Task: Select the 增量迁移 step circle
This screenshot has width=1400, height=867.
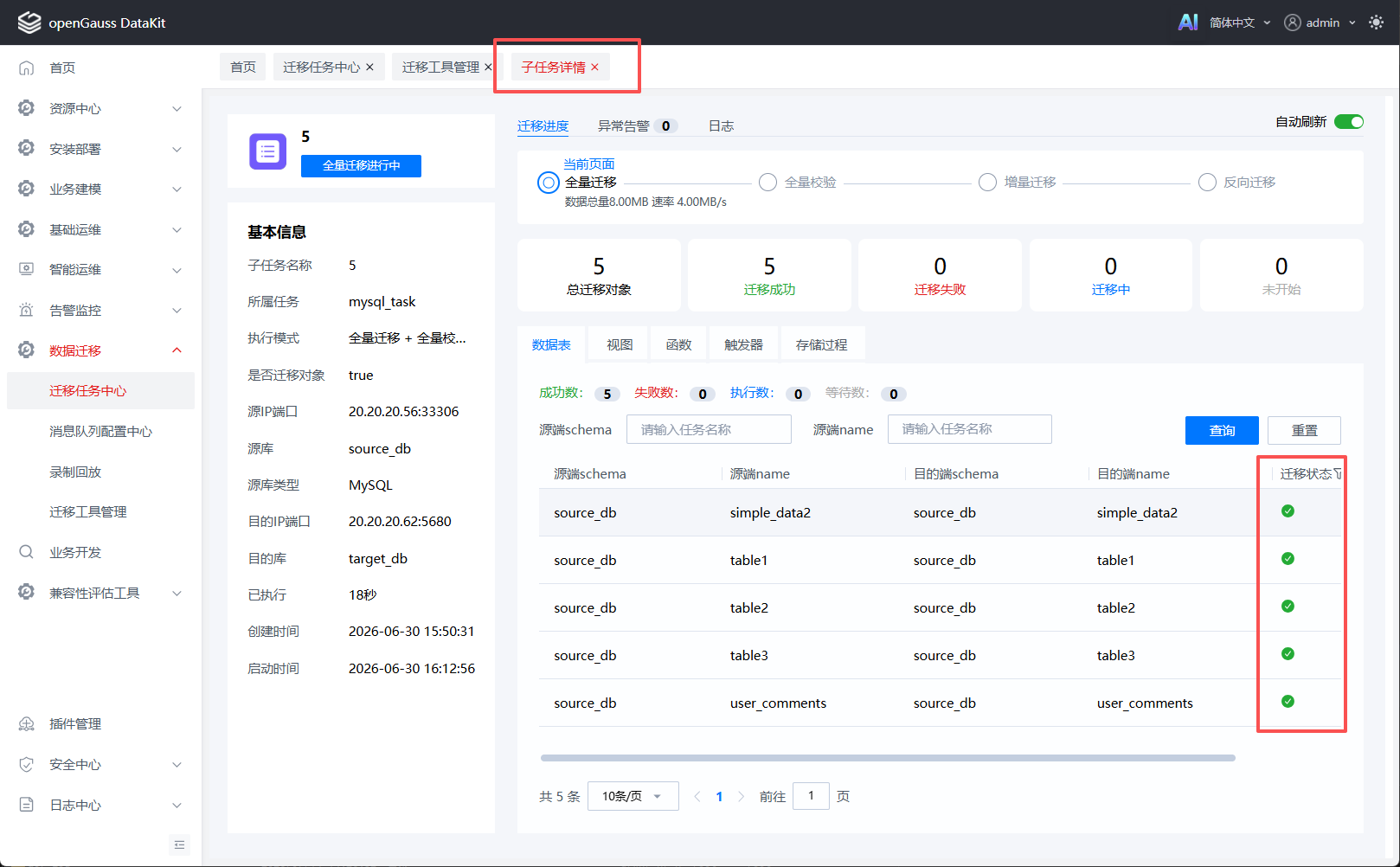Action: (x=987, y=183)
